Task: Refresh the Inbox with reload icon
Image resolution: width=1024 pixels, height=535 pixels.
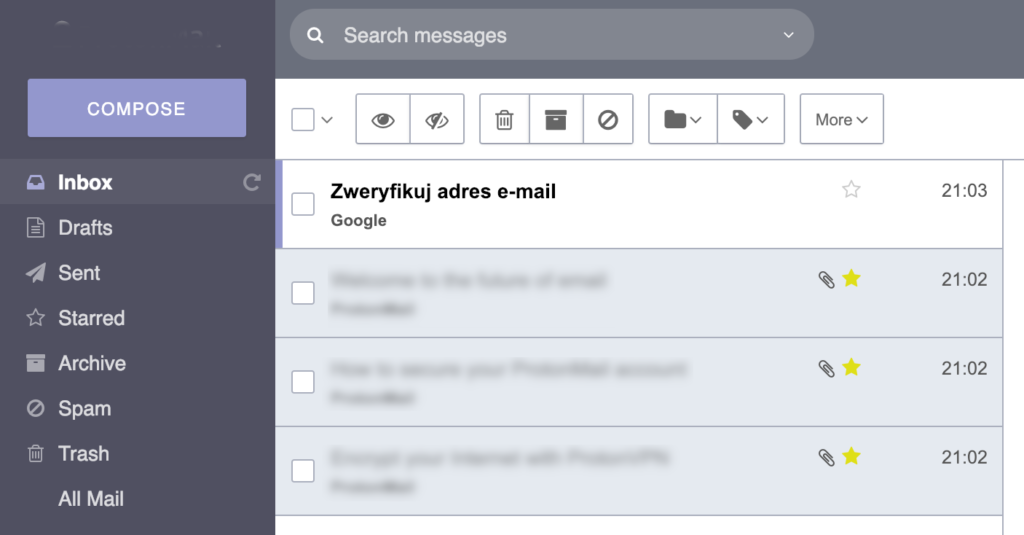Action: click(x=252, y=182)
